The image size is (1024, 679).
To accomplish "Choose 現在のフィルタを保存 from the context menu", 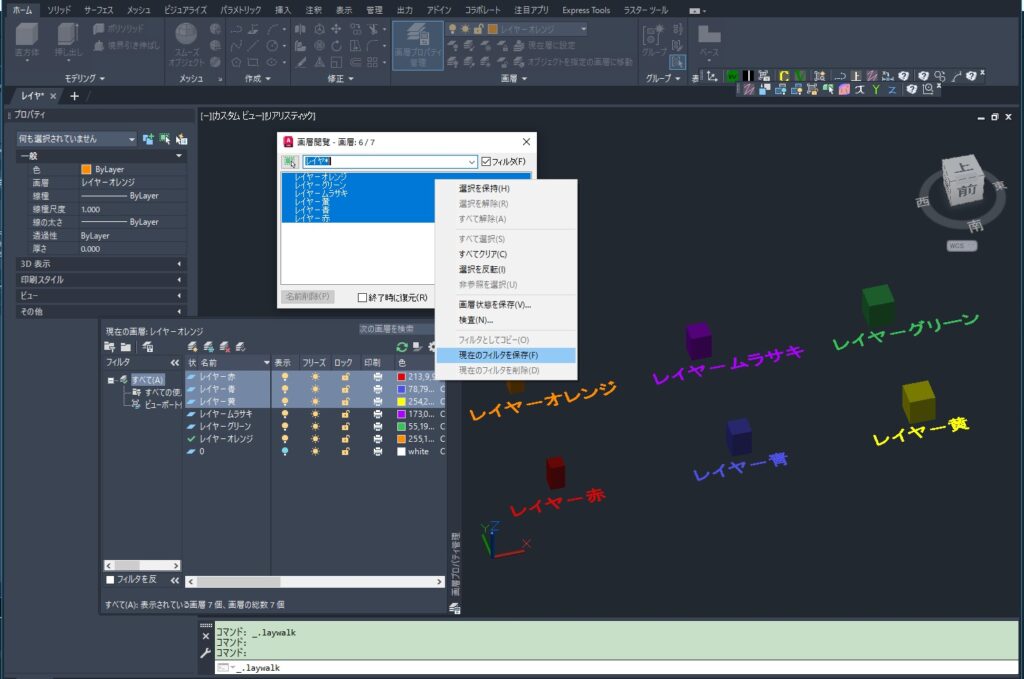I will (497, 355).
